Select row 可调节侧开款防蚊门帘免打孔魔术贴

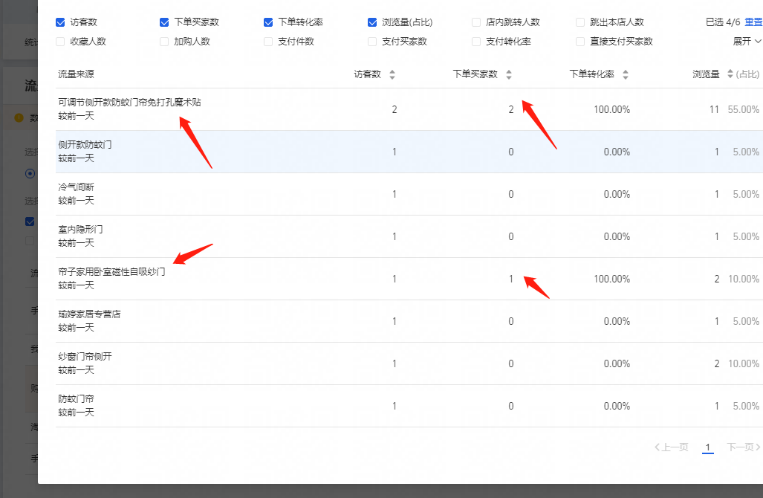pyautogui.click(x=409, y=110)
